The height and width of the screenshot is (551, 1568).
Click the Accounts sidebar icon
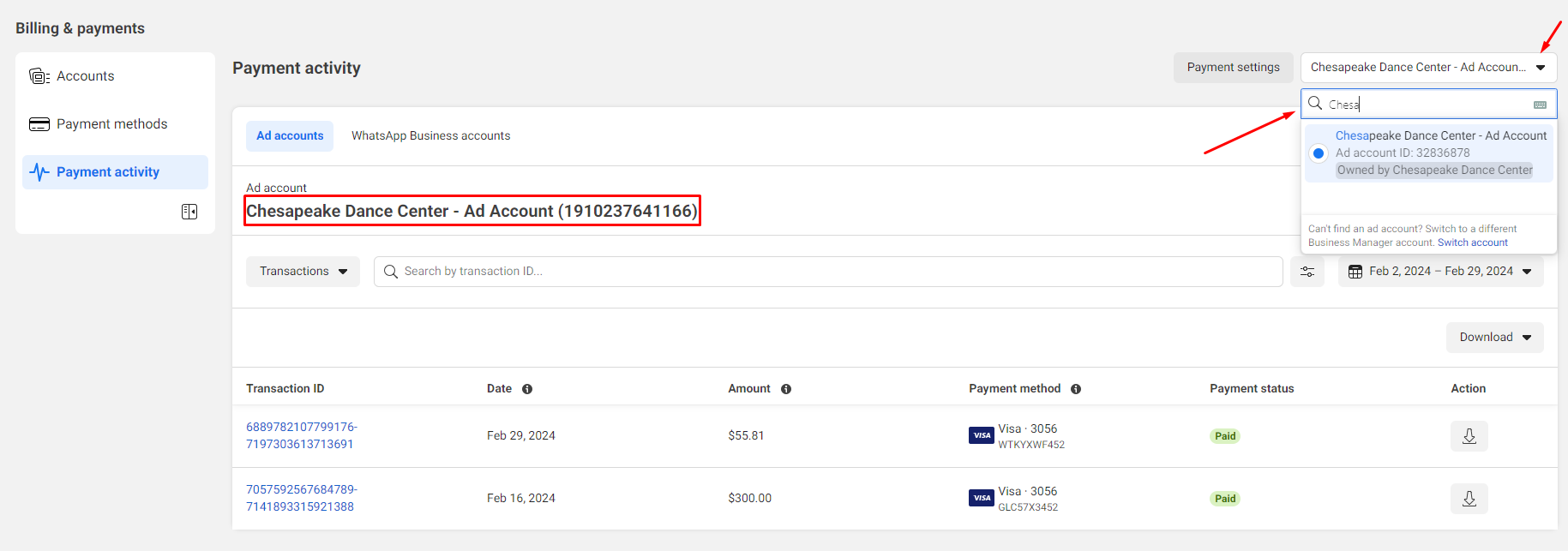(39, 76)
